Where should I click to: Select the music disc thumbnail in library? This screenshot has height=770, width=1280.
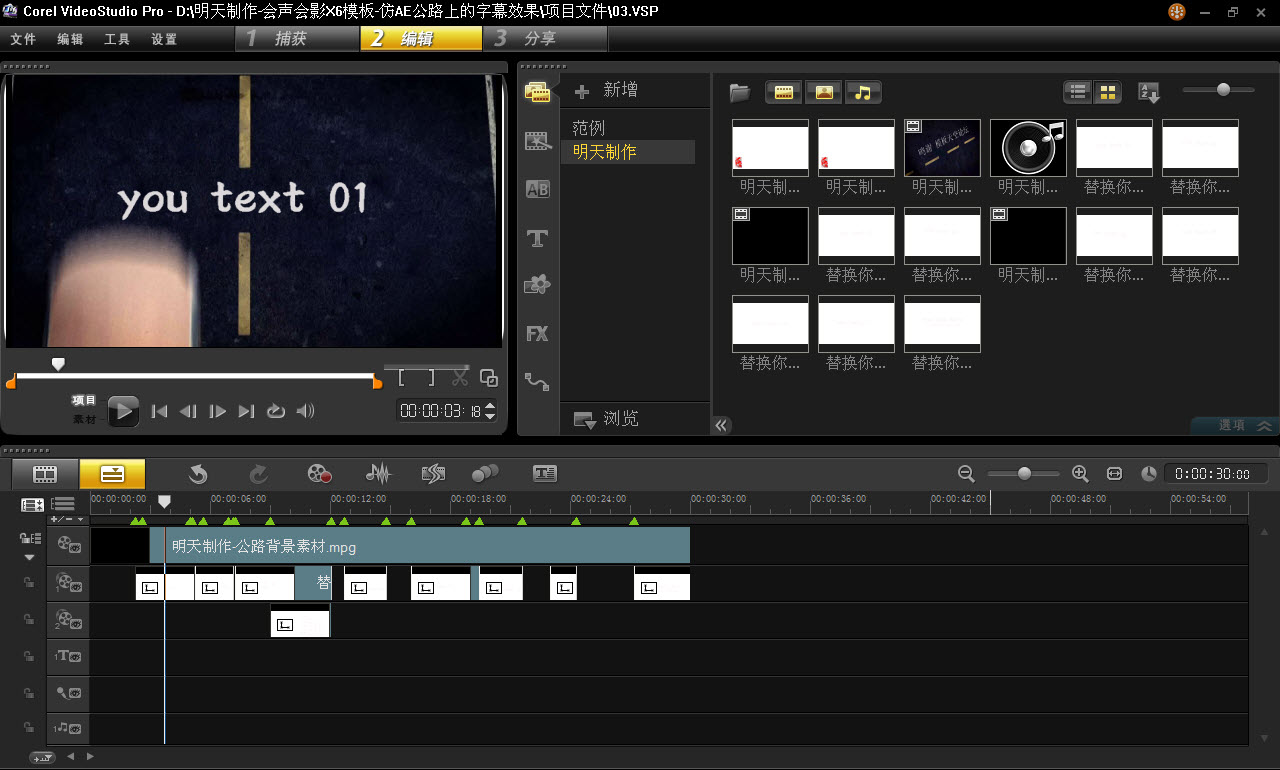(x=1028, y=148)
